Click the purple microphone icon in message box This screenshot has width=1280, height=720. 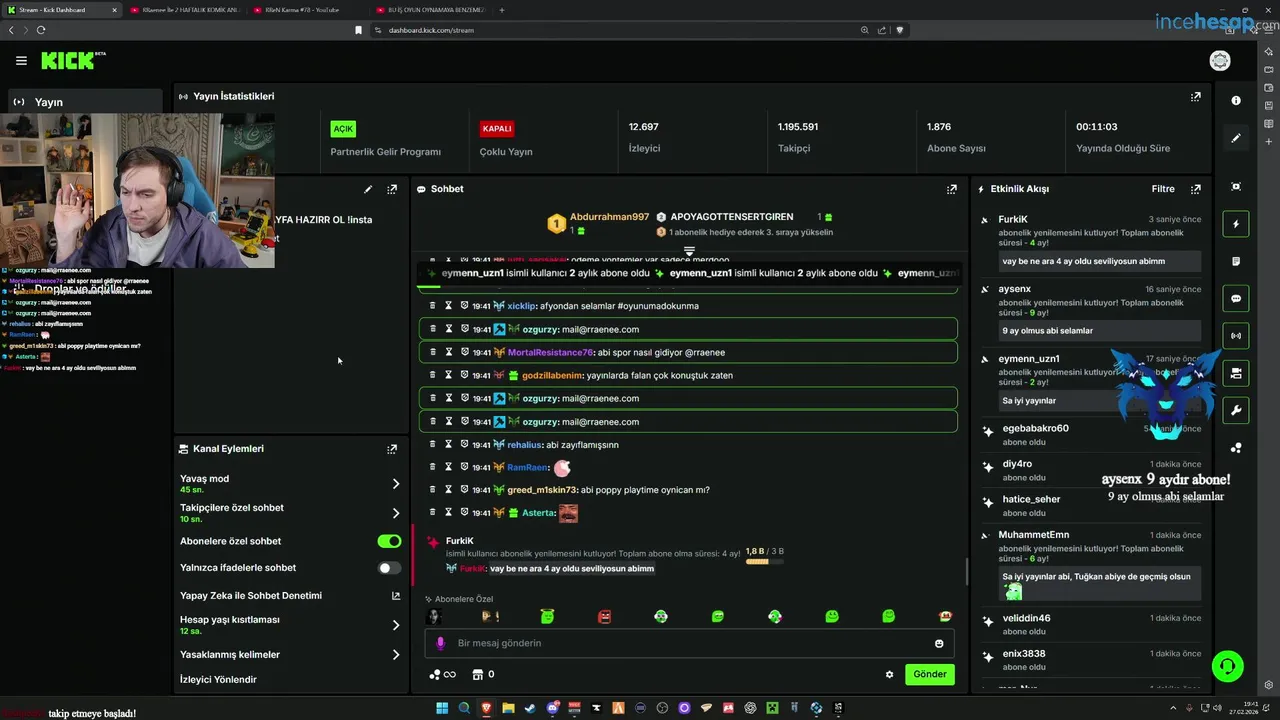pyautogui.click(x=440, y=643)
